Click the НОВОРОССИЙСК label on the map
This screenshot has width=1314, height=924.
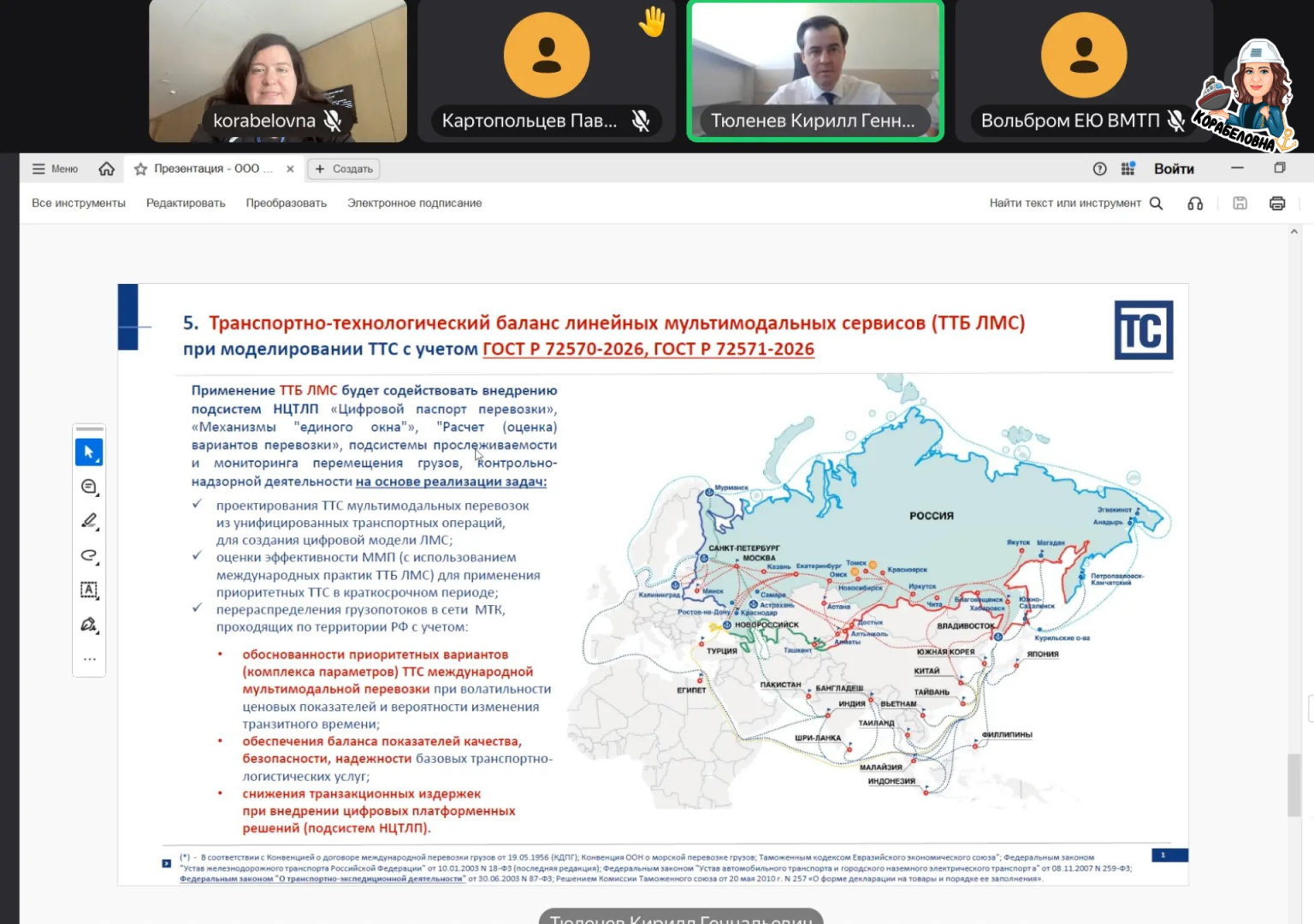766,625
